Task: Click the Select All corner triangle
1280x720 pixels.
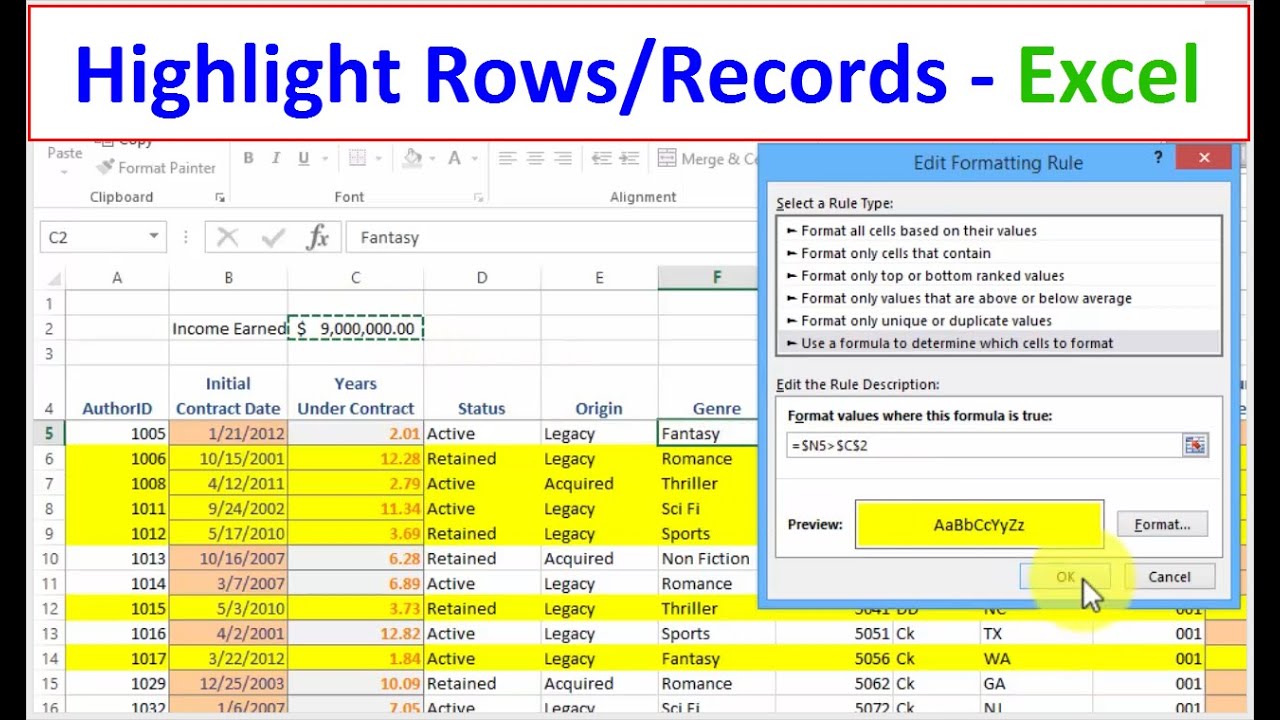Action: point(53,279)
